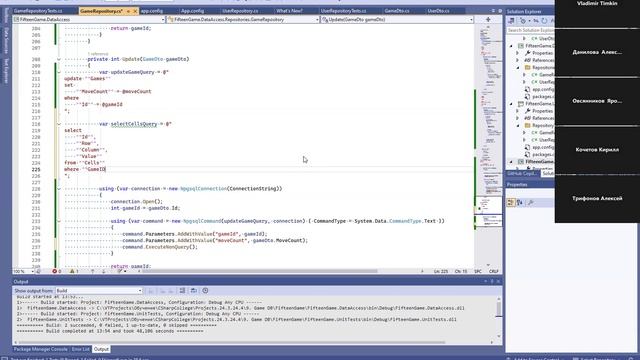Expand first References node in Solution Explorer
640x360 pixels.
coord(518,60)
